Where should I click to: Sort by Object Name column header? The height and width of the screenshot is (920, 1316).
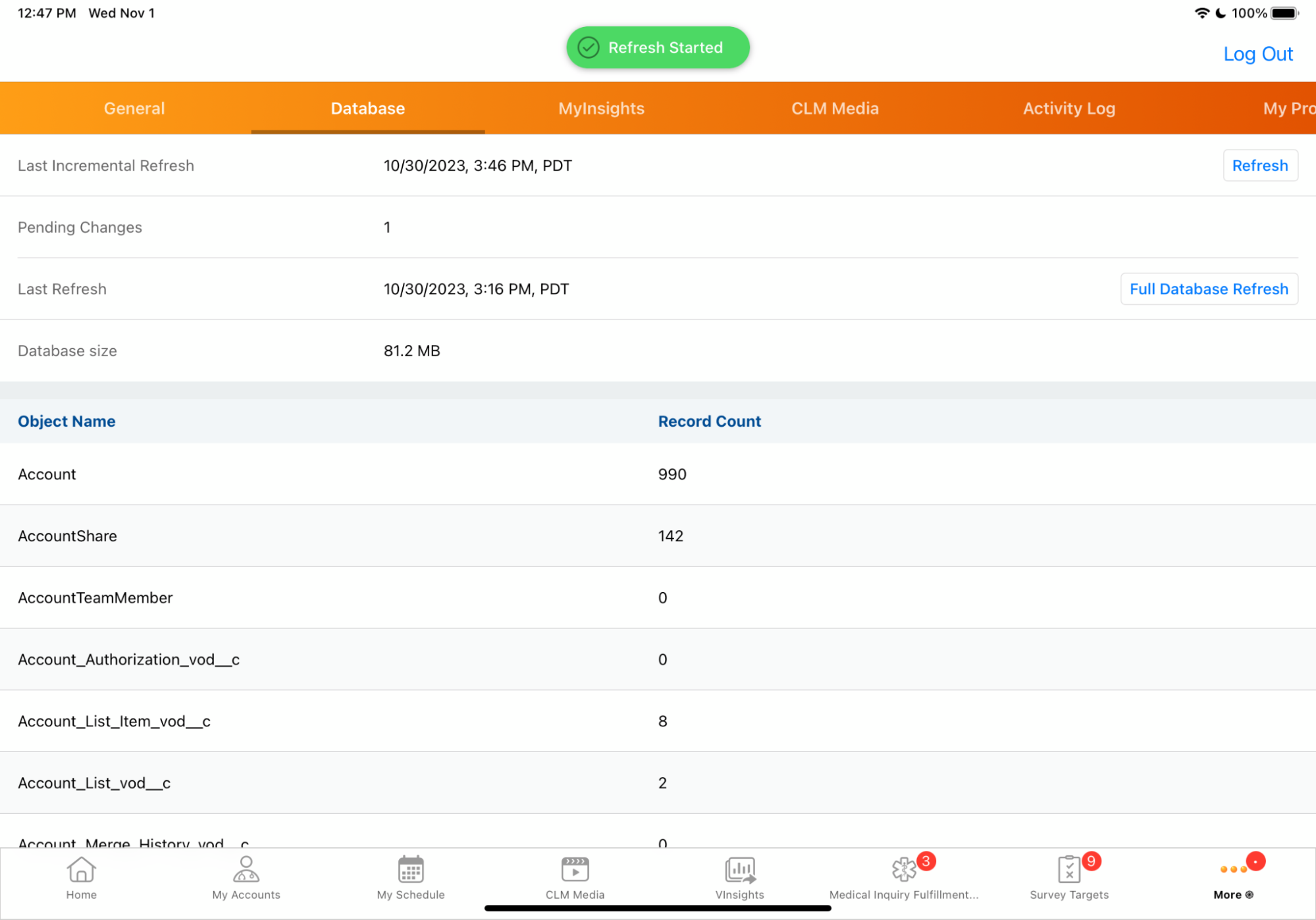pyautogui.click(x=66, y=421)
